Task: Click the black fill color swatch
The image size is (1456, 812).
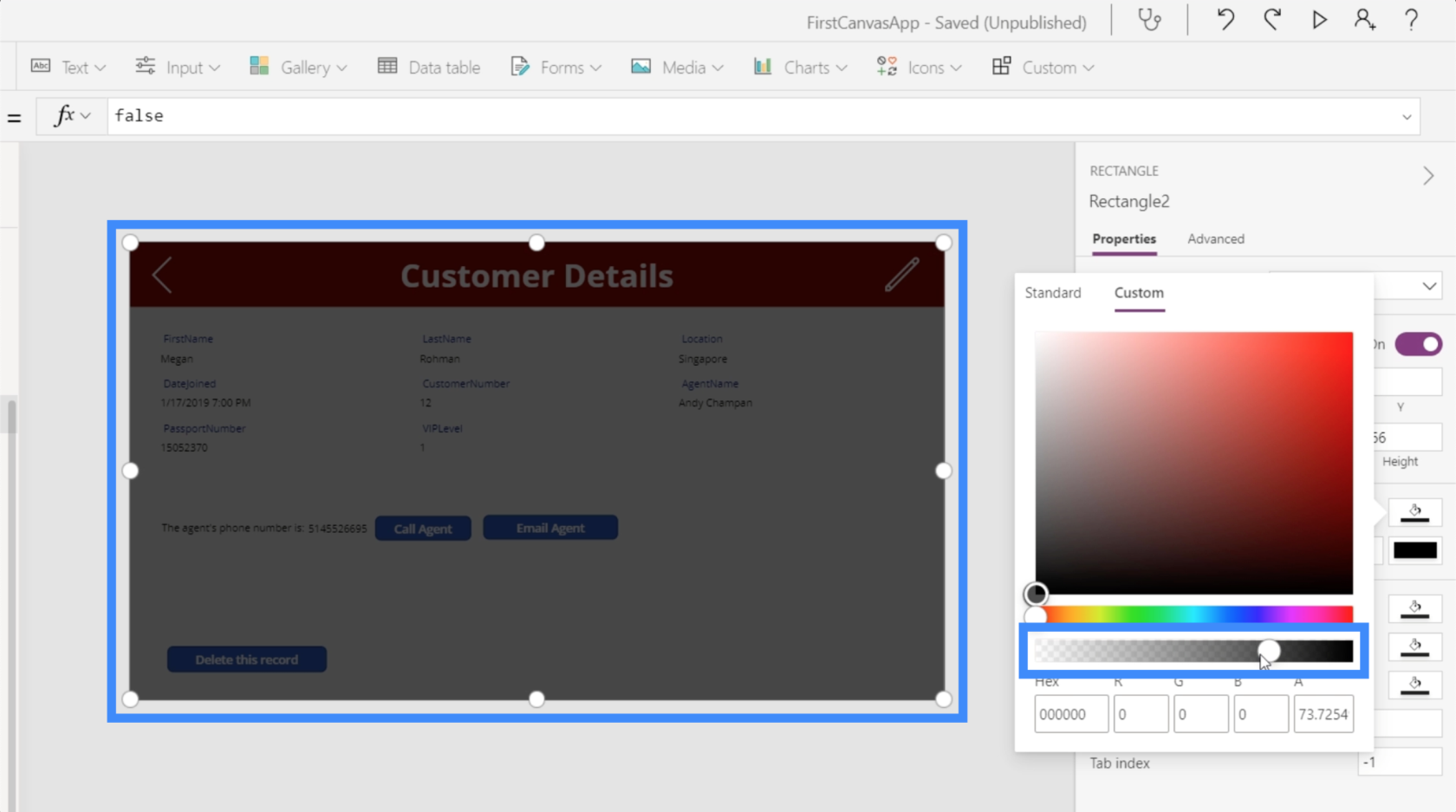Action: [1415, 550]
